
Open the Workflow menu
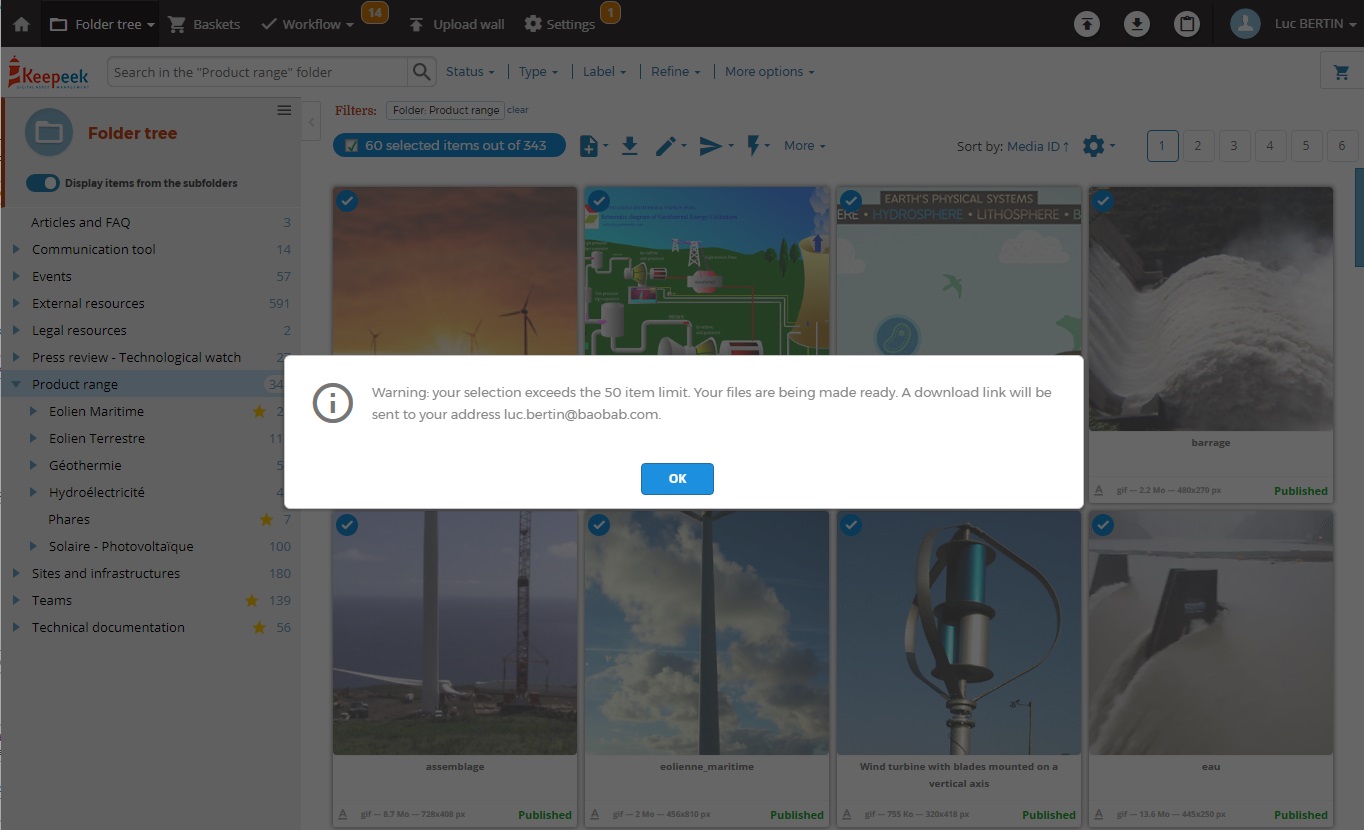308,24
